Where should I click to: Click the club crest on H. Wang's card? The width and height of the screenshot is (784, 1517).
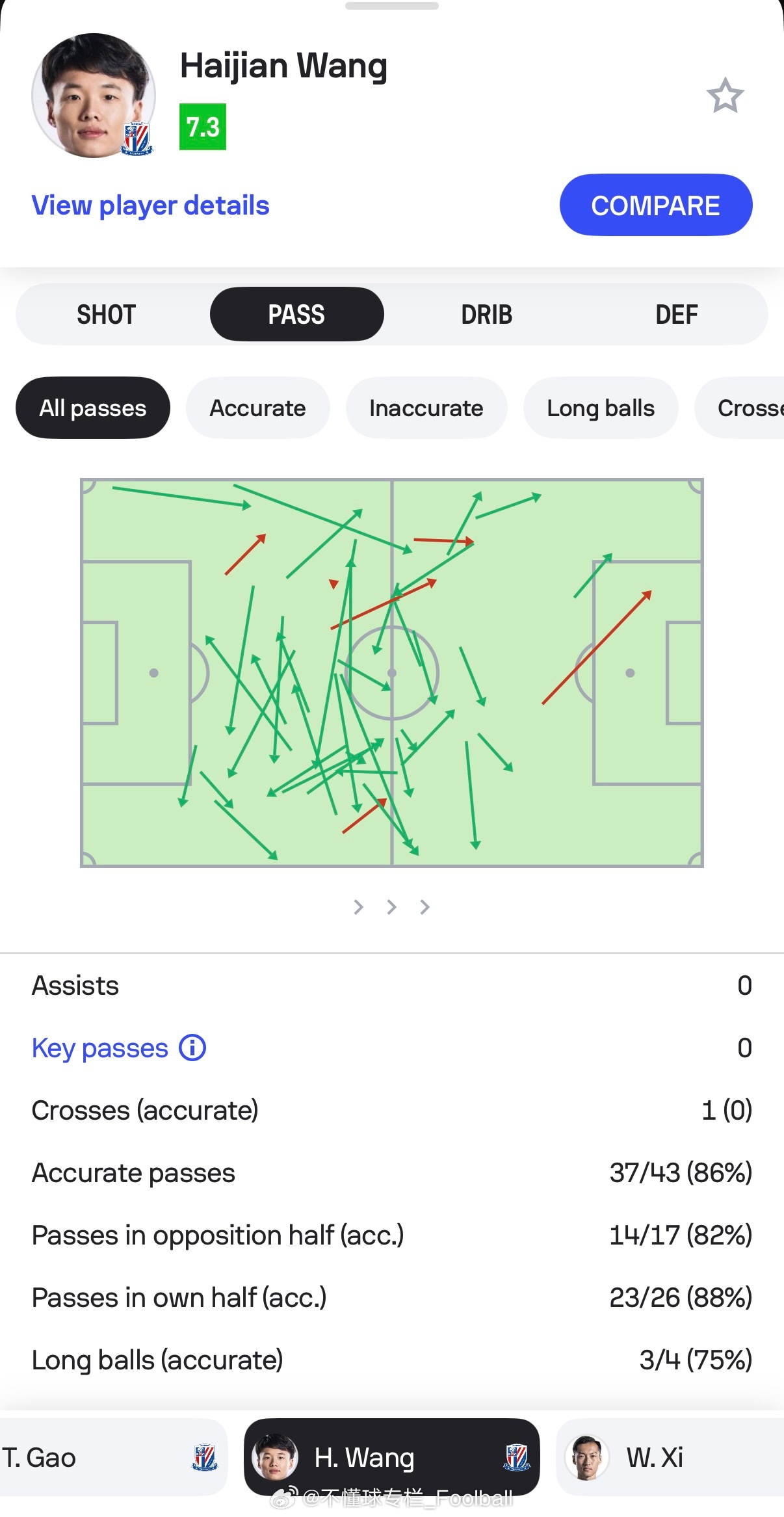(x=517, y=1457)
